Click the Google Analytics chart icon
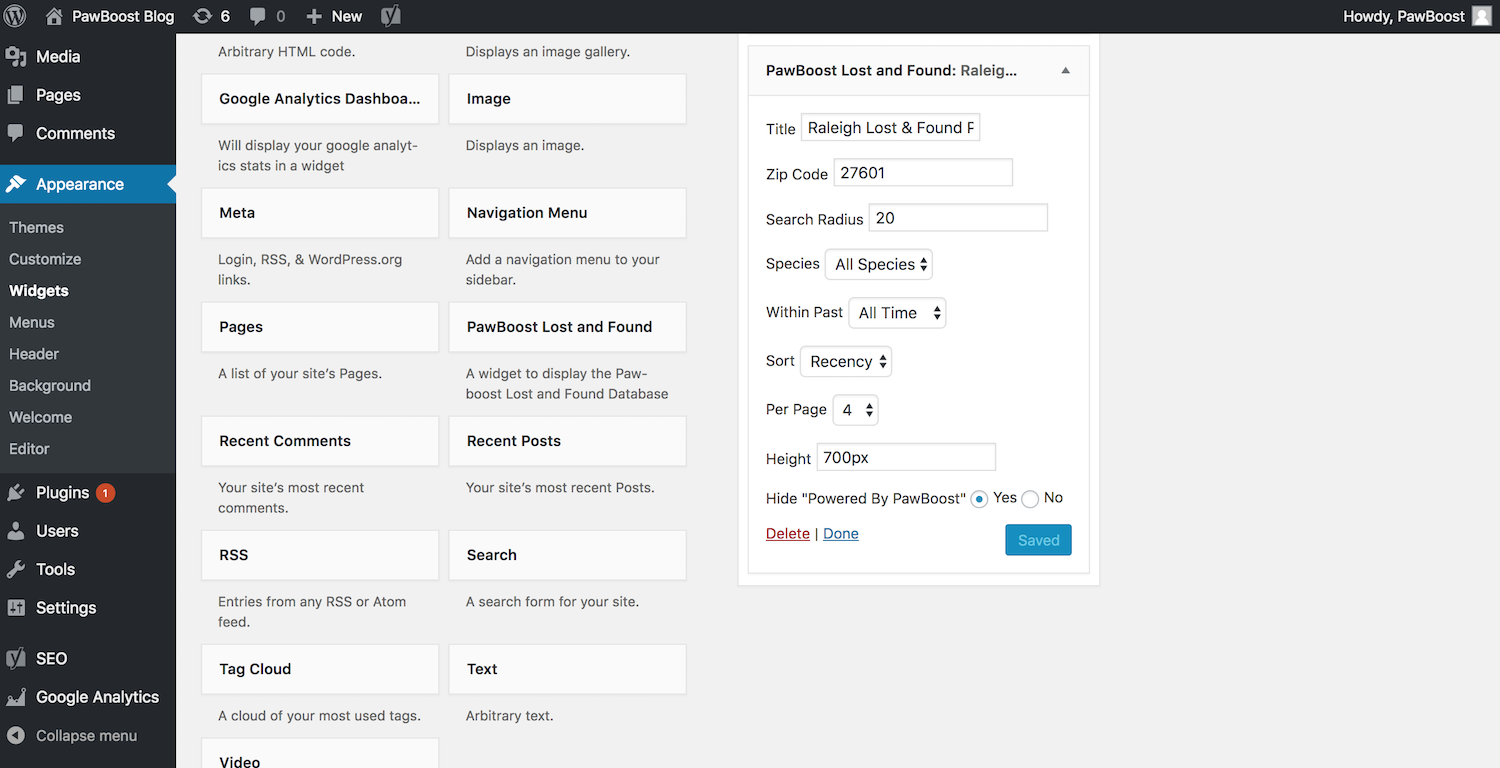The height and width of the screenshot is (768, 1500). click(x=16, y=697)
